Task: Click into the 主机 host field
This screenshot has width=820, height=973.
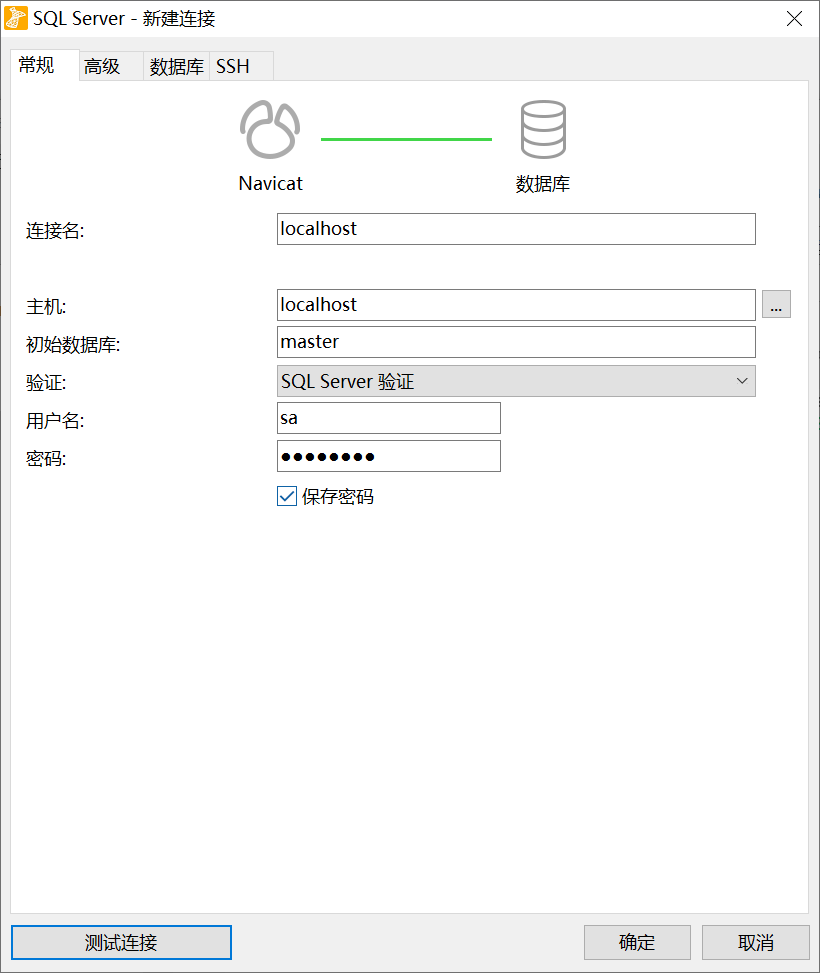Action: point(515,305)
